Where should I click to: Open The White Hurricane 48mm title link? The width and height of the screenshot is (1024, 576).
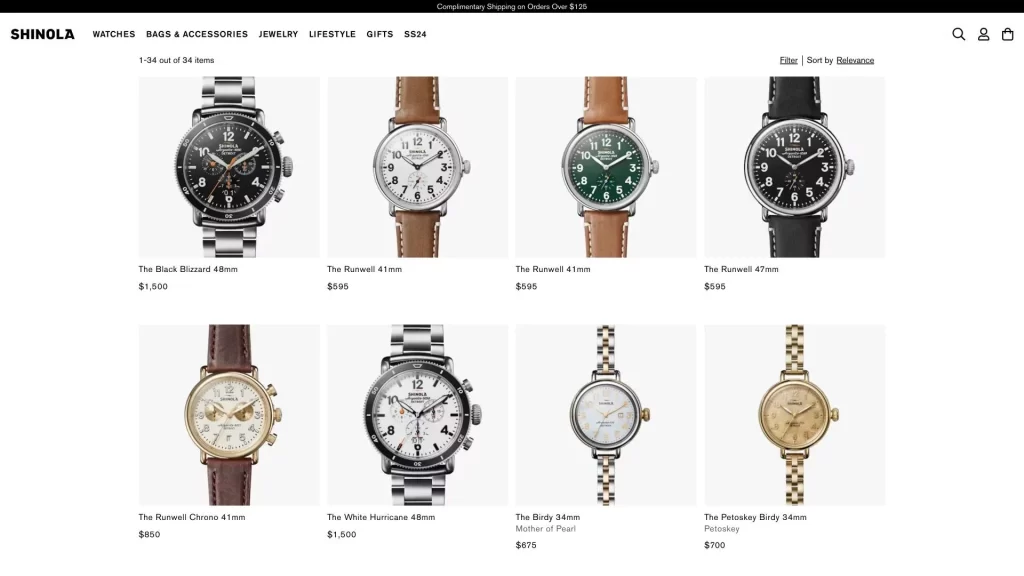click(381, 517)
